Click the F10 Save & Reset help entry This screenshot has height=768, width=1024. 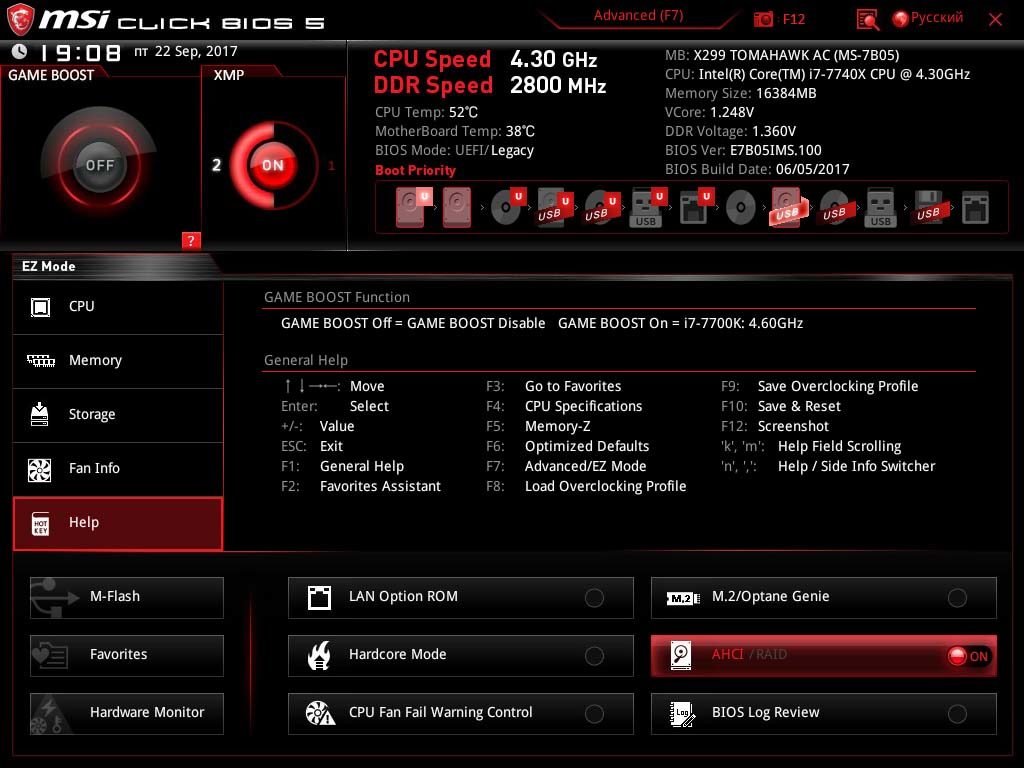click(780, 406)
